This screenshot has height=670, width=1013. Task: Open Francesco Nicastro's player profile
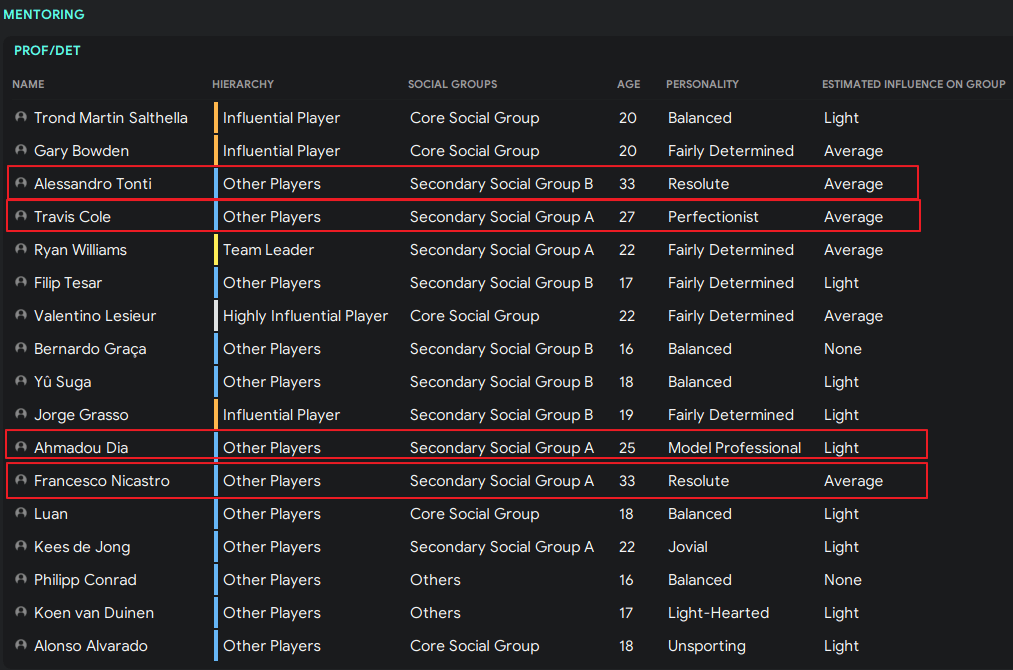pos(101,480)
